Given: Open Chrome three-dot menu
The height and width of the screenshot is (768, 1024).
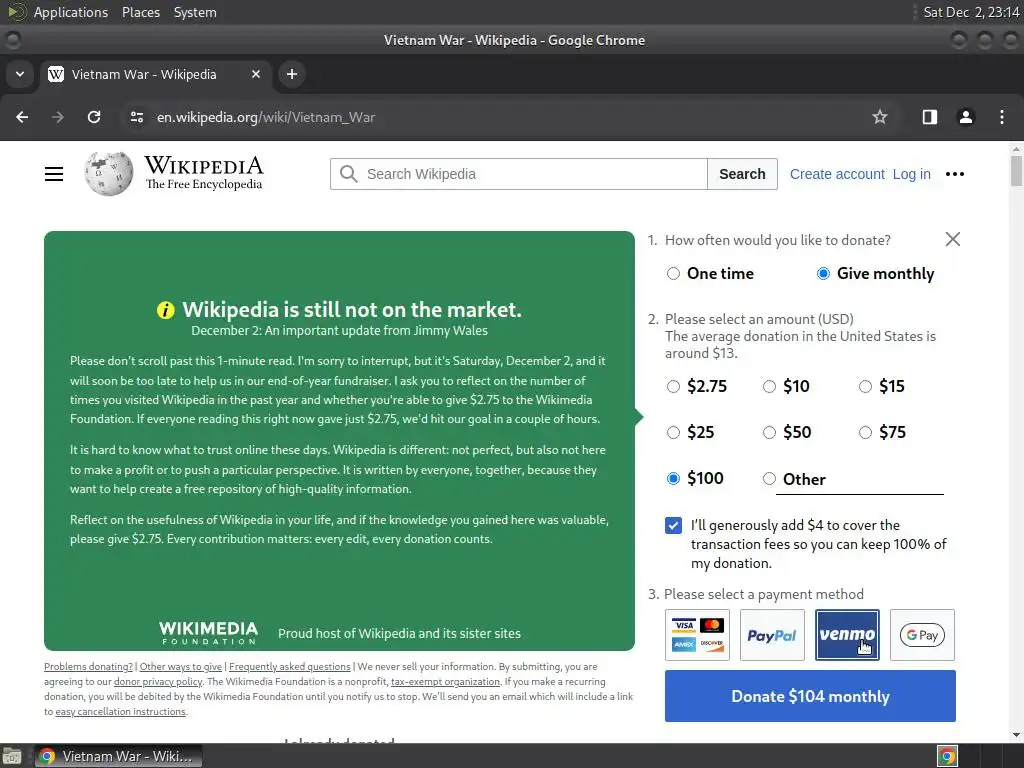Looking at the screenshot, I should coord(1002,117).
